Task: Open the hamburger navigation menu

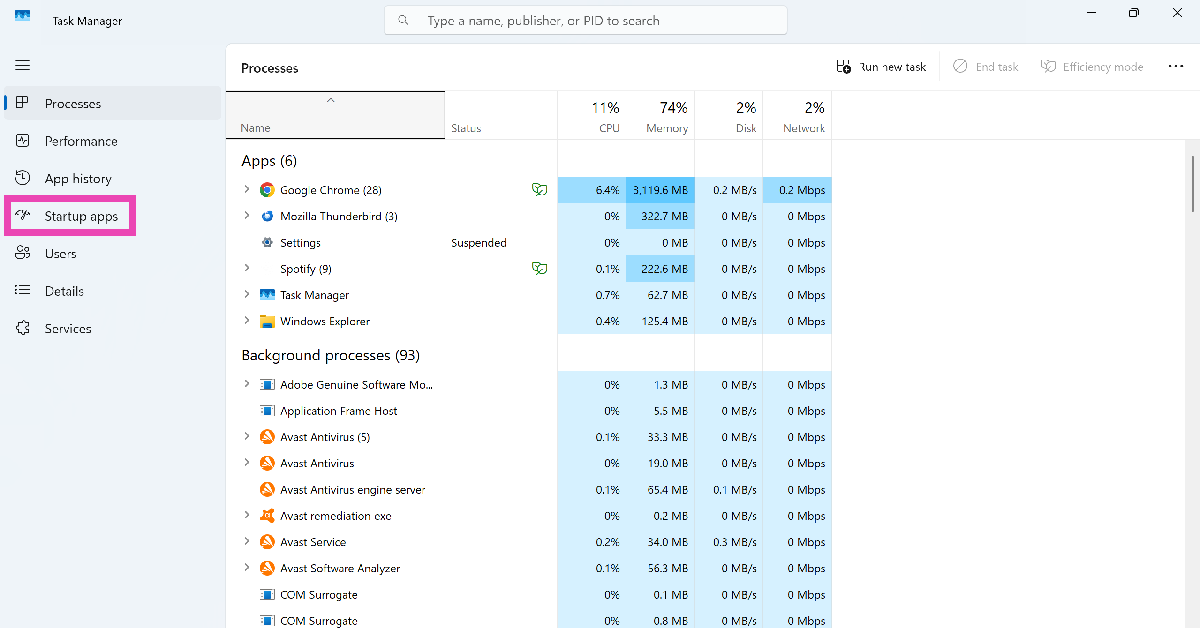Action: tap(22, 65)
